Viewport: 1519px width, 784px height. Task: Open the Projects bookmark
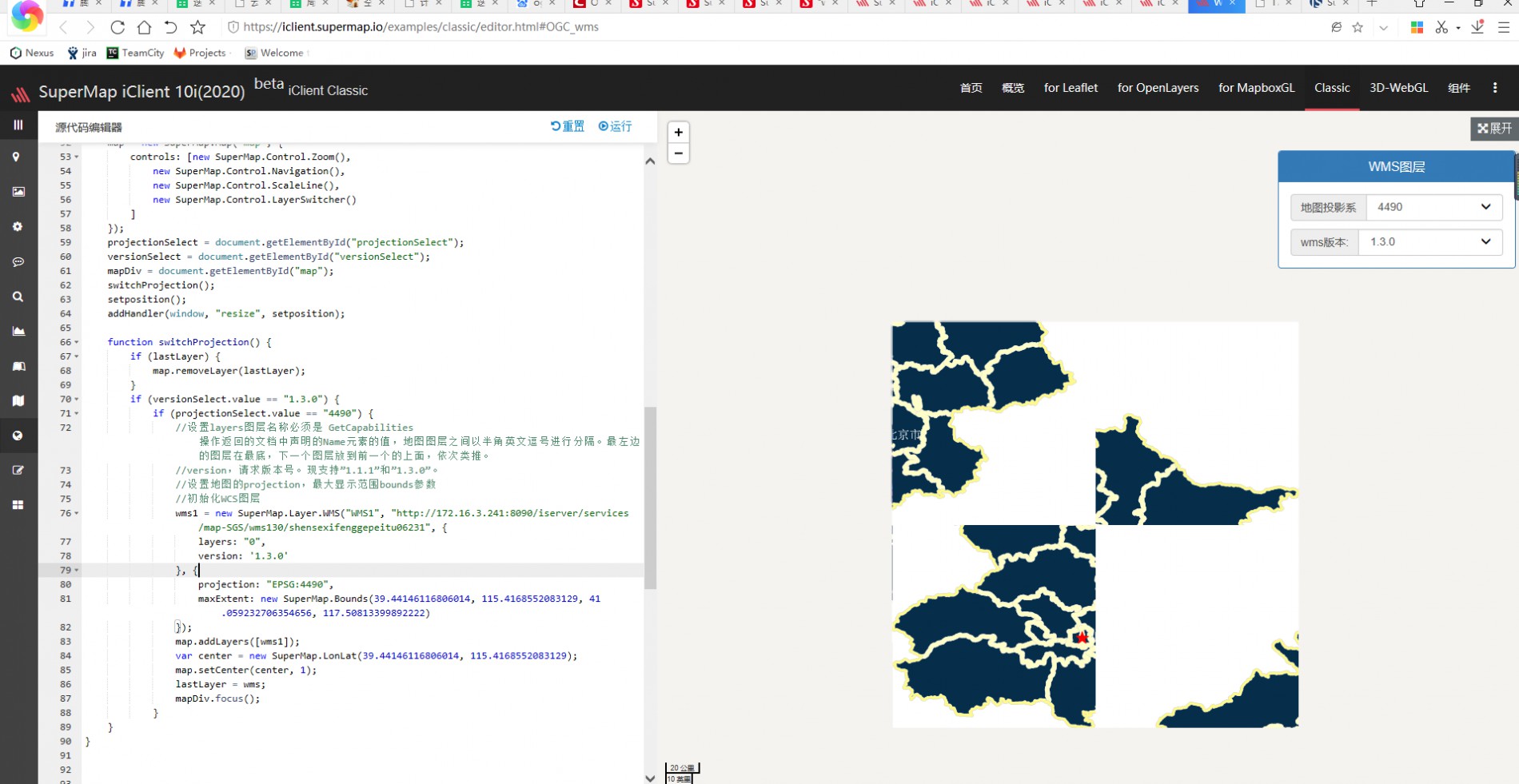click(200, 53)
